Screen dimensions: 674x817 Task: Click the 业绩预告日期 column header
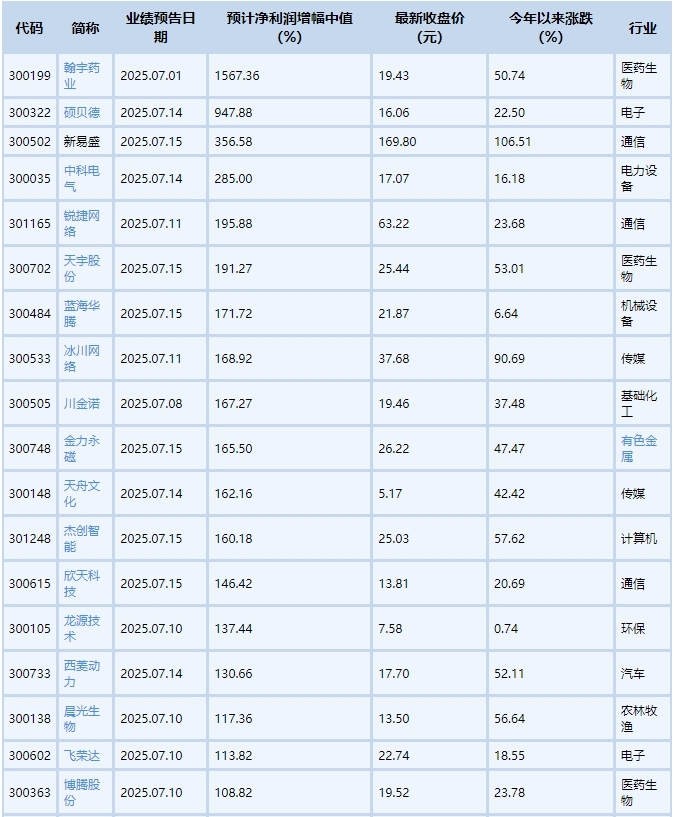point(160,28)
